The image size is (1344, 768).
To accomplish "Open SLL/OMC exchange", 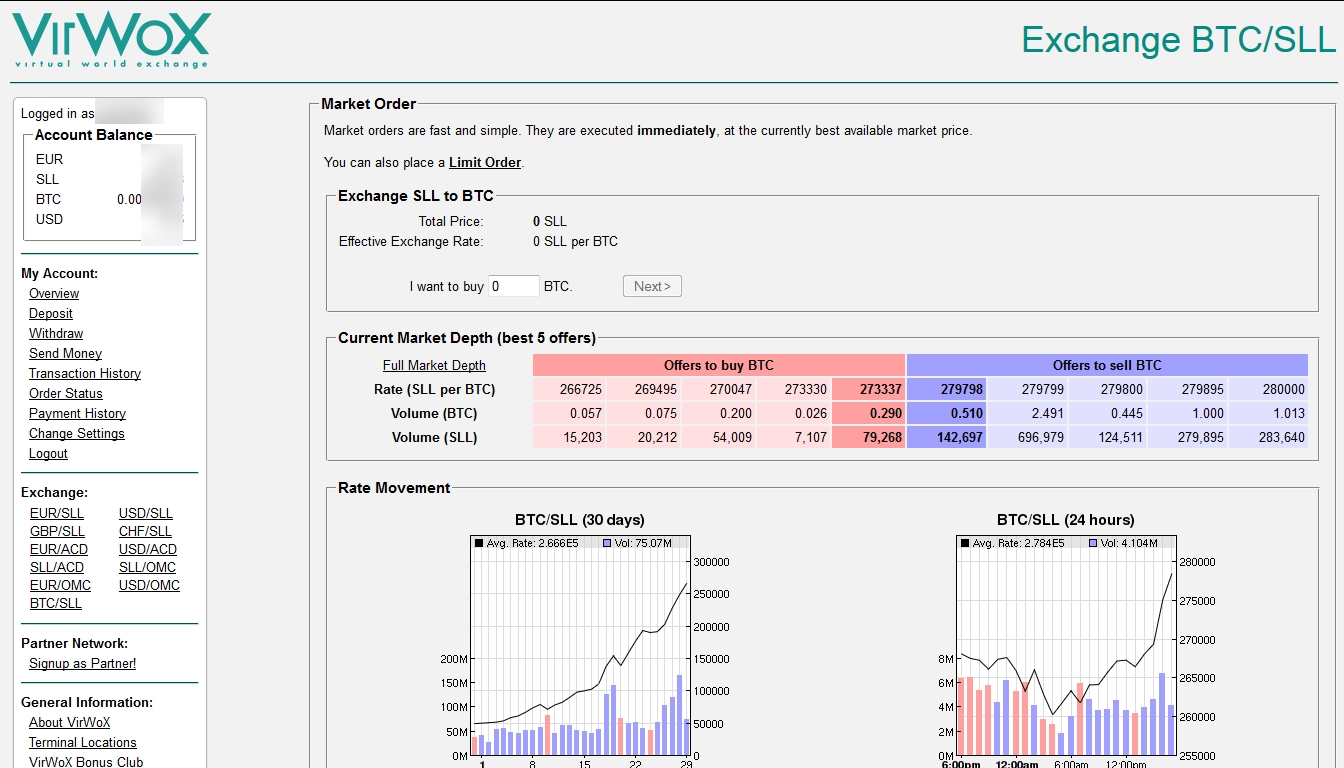I will 147,568.
